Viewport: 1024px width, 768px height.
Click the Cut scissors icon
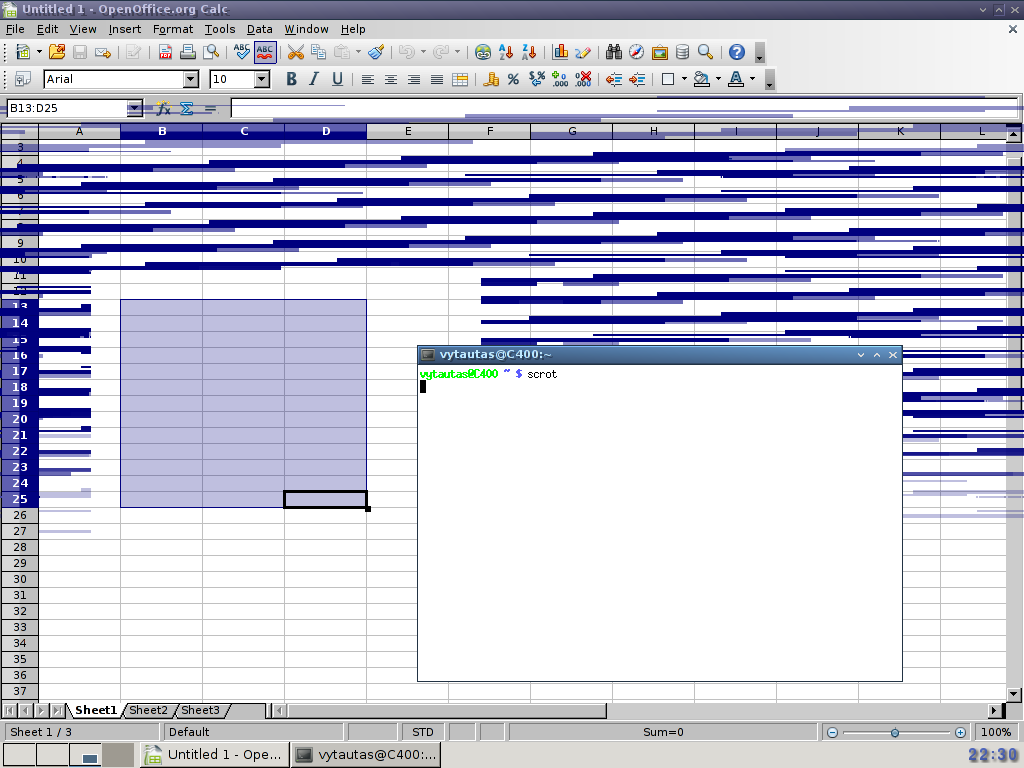295,52
